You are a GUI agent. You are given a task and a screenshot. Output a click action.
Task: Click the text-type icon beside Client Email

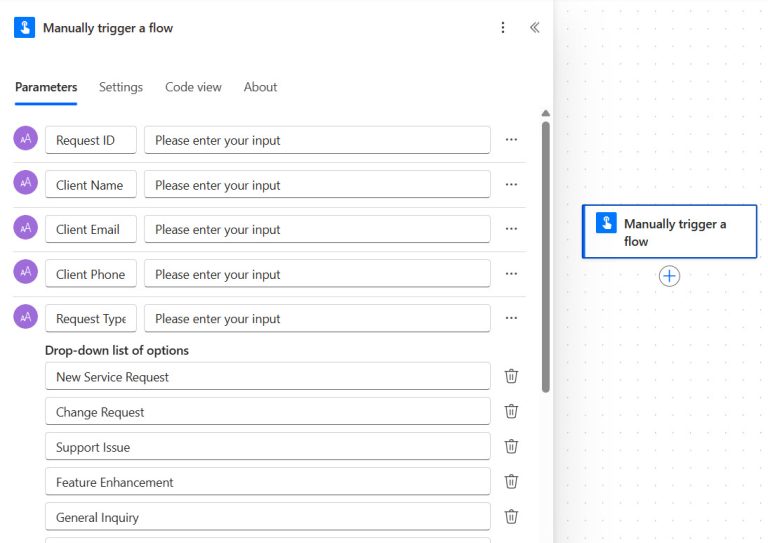[x=25, y=228]
